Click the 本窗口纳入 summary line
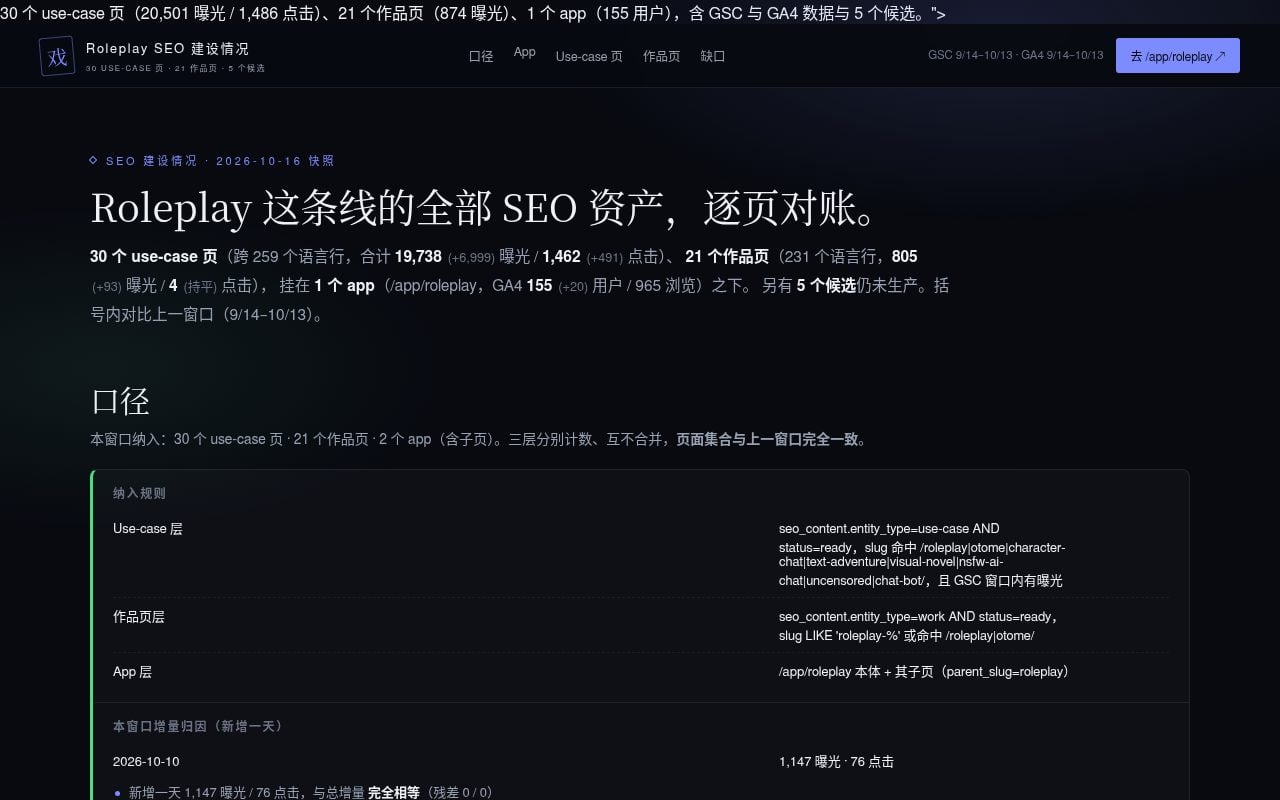The width and height of the screenshot is (1280, 800). 479,438
